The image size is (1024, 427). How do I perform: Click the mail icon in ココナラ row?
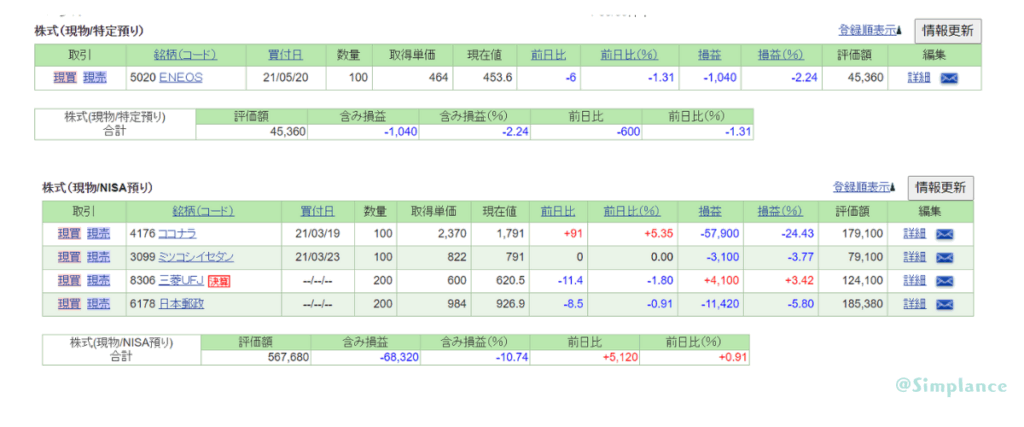point(944,235)
